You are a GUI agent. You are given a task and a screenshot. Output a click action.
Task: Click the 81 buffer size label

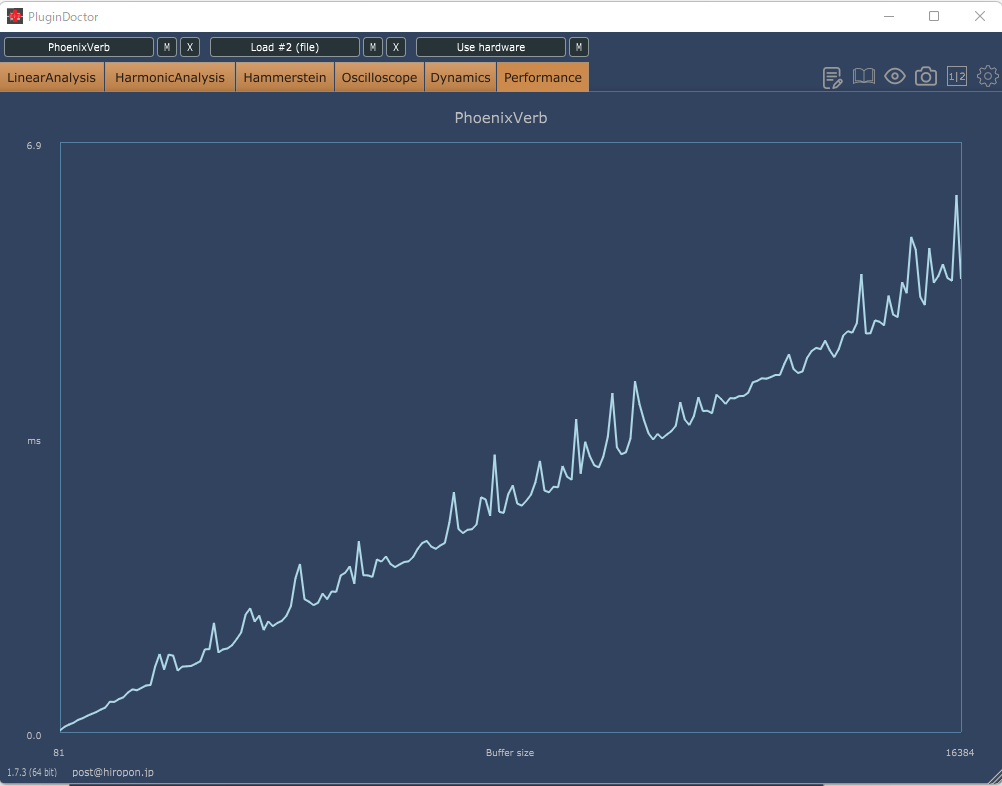point(59,753)
